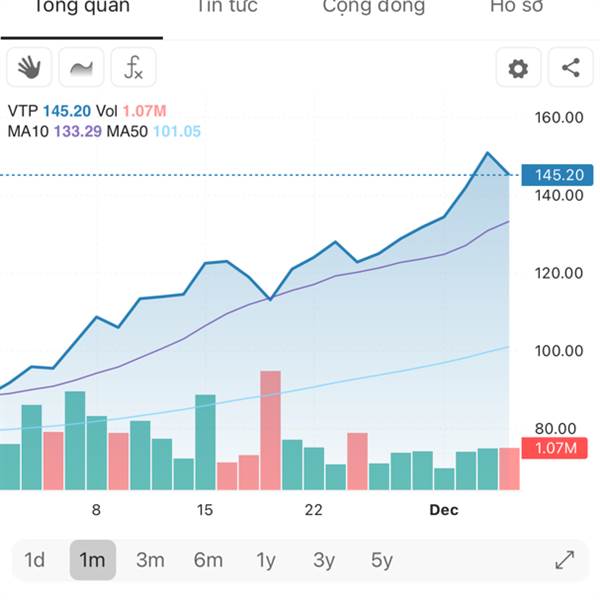Select the 3m timeframe
The image size is (600, 600).
tap(150, 560)
